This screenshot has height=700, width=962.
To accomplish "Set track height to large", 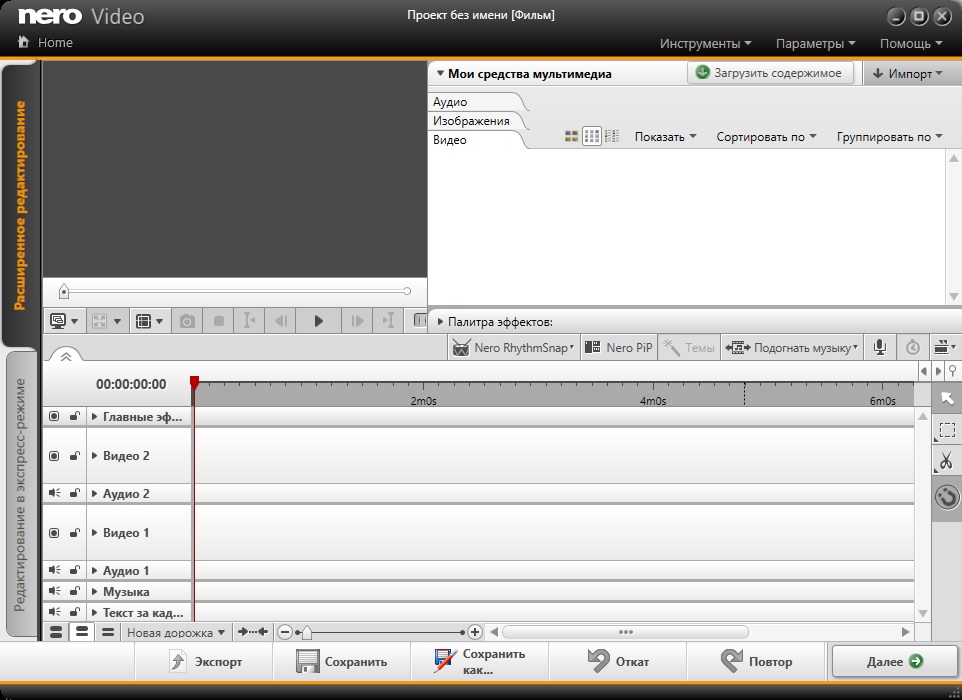I will [56, 632].
